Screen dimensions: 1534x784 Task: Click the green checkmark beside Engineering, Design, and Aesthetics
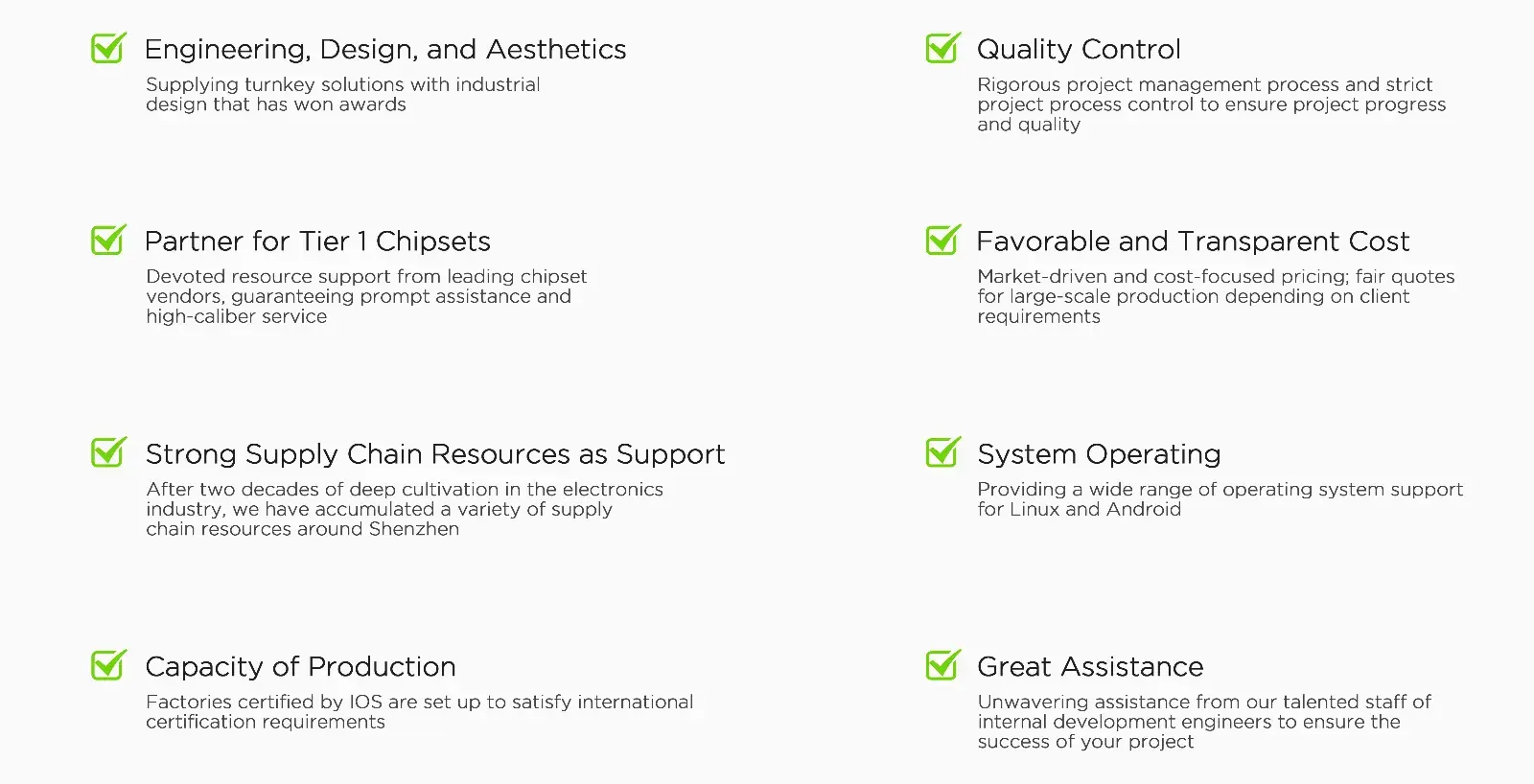(107, 48)
